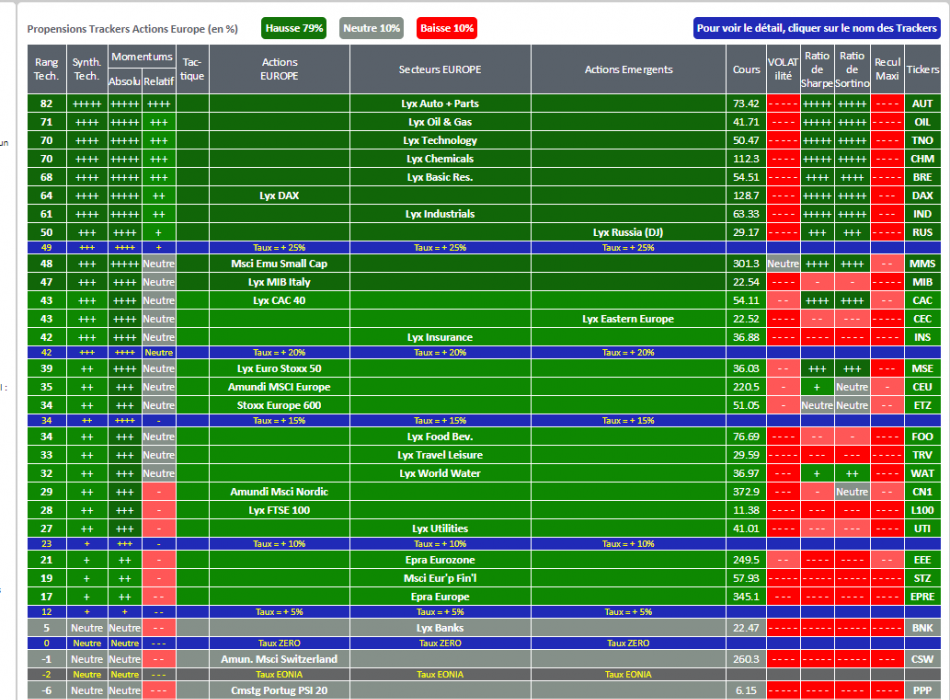Screen dimensions: 950x700
Task: Click the Absolu sub-column header
Action: point(124,81)
